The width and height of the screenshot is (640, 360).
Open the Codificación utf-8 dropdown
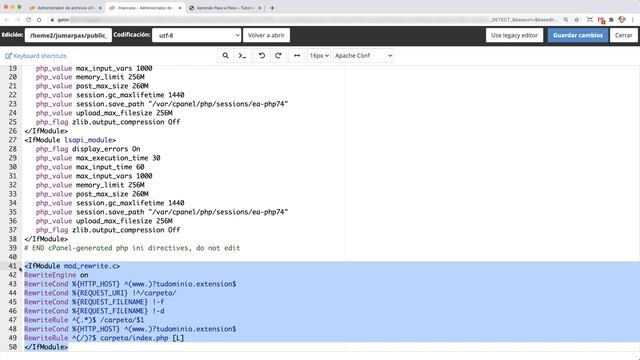(197, 35)
